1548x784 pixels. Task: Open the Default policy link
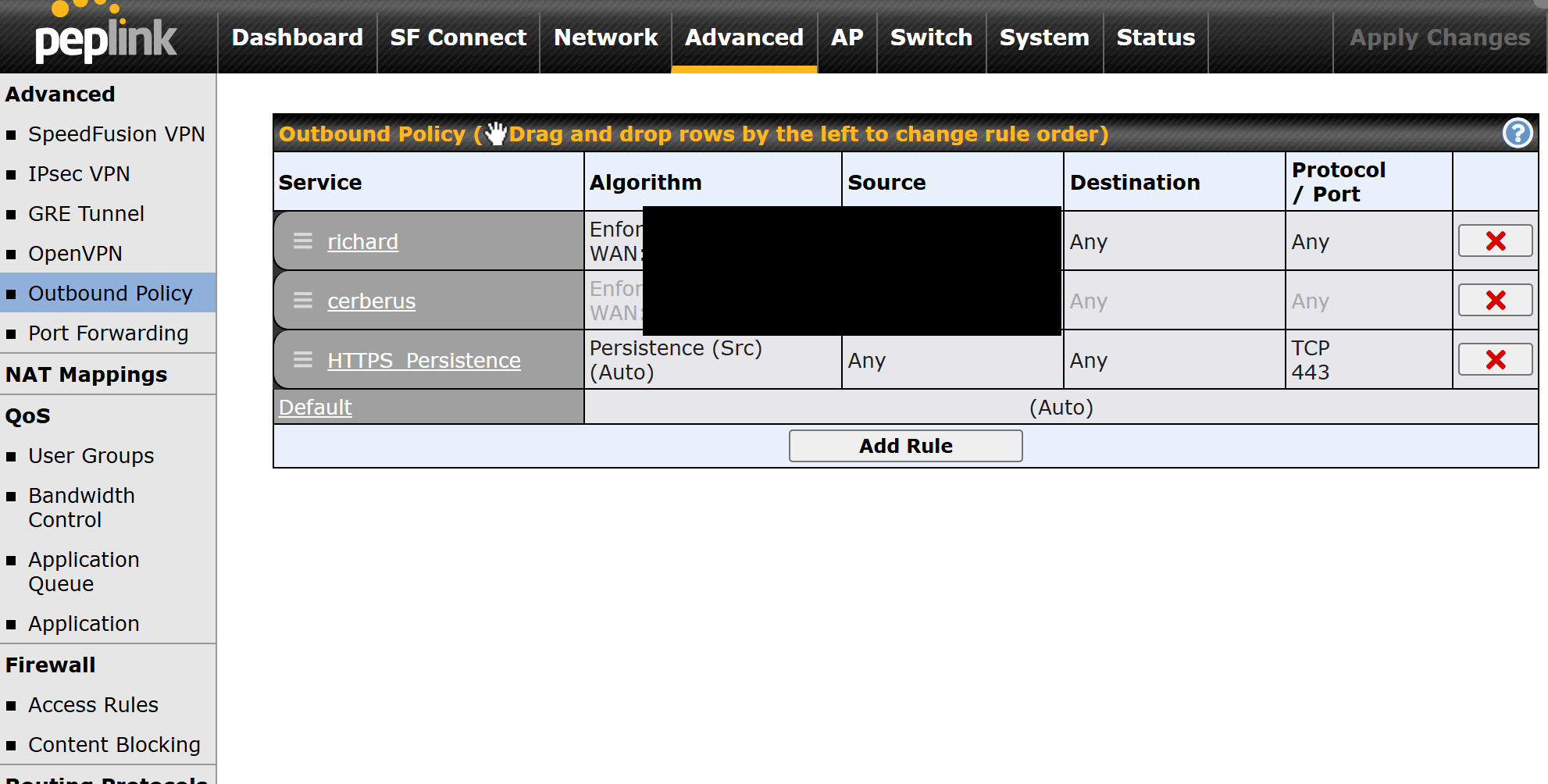[x=316, y=408]
